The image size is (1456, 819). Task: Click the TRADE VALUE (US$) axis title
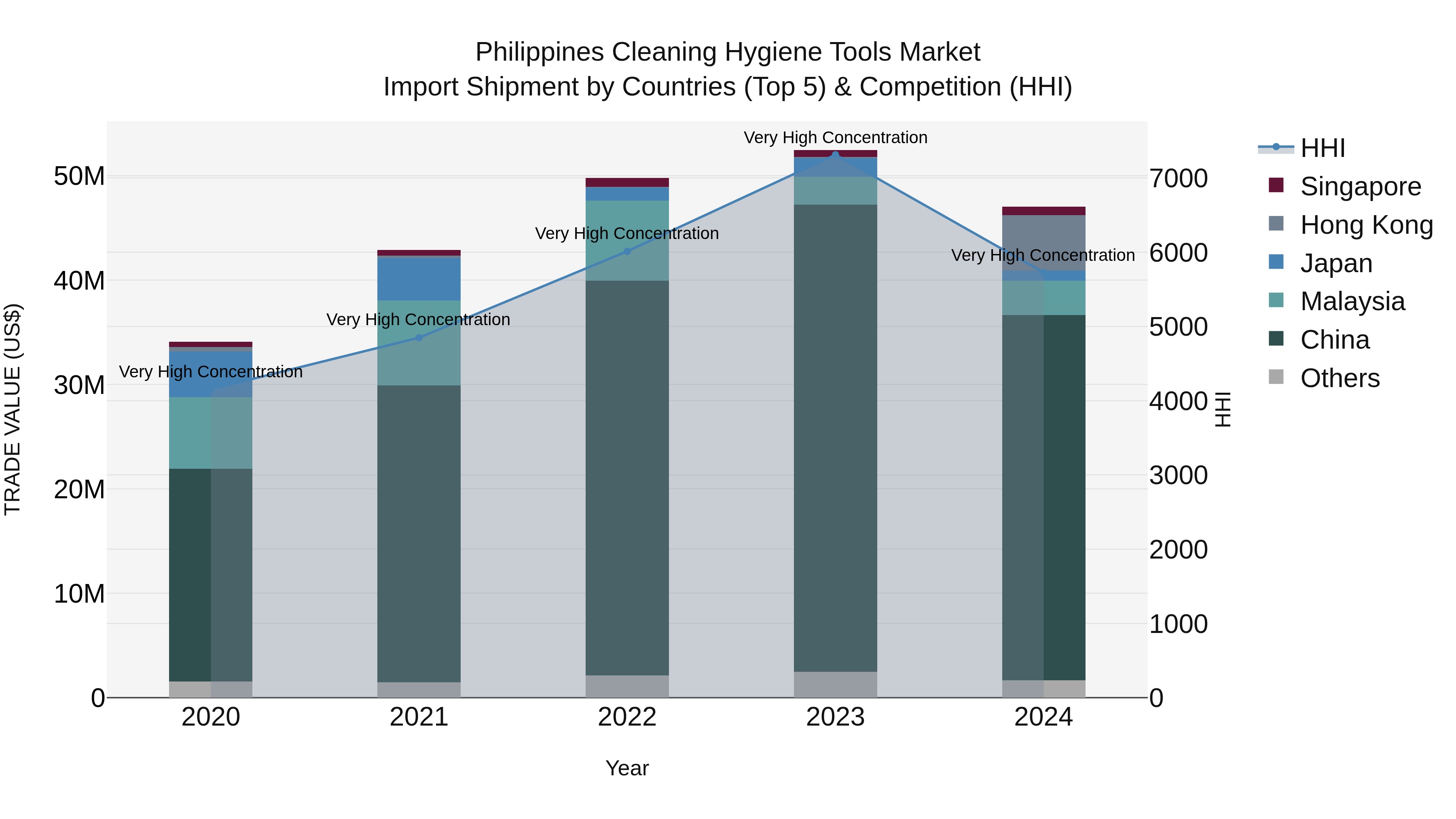(13, 409)
